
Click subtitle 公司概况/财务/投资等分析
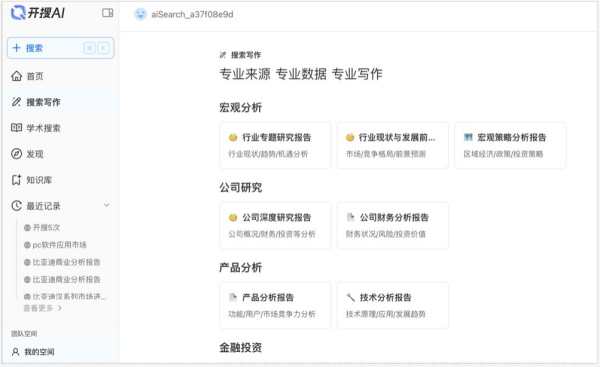[272, 234]
